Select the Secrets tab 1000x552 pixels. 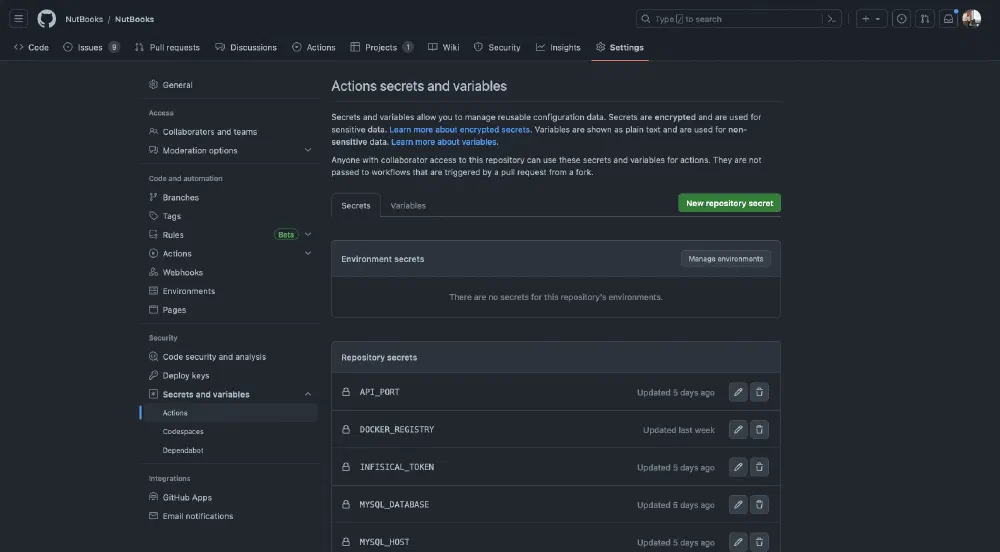[x=356, y=205]
